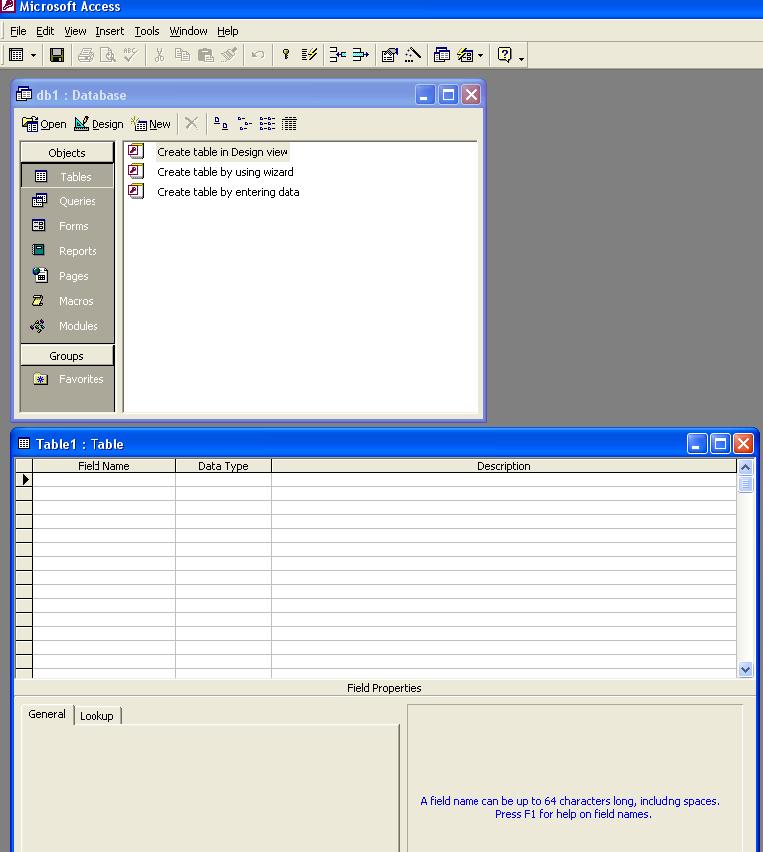
Task: Open the Insert menu
Action: (109, 31)
